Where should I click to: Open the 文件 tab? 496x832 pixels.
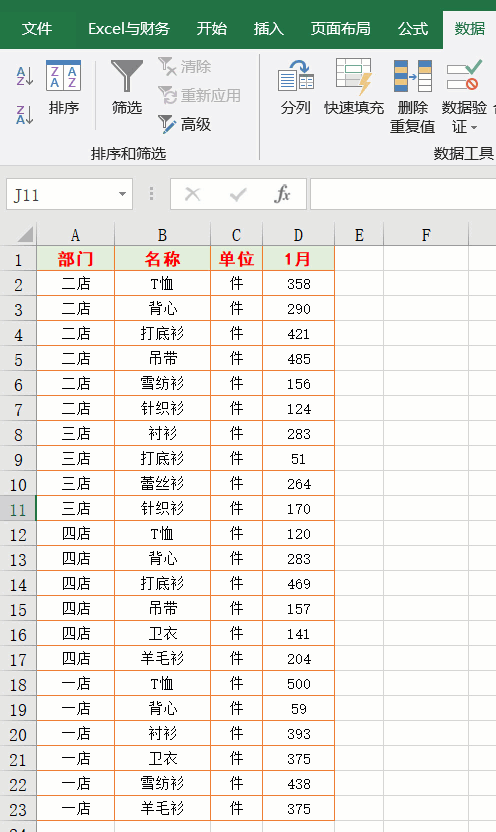tap(37, 29)
